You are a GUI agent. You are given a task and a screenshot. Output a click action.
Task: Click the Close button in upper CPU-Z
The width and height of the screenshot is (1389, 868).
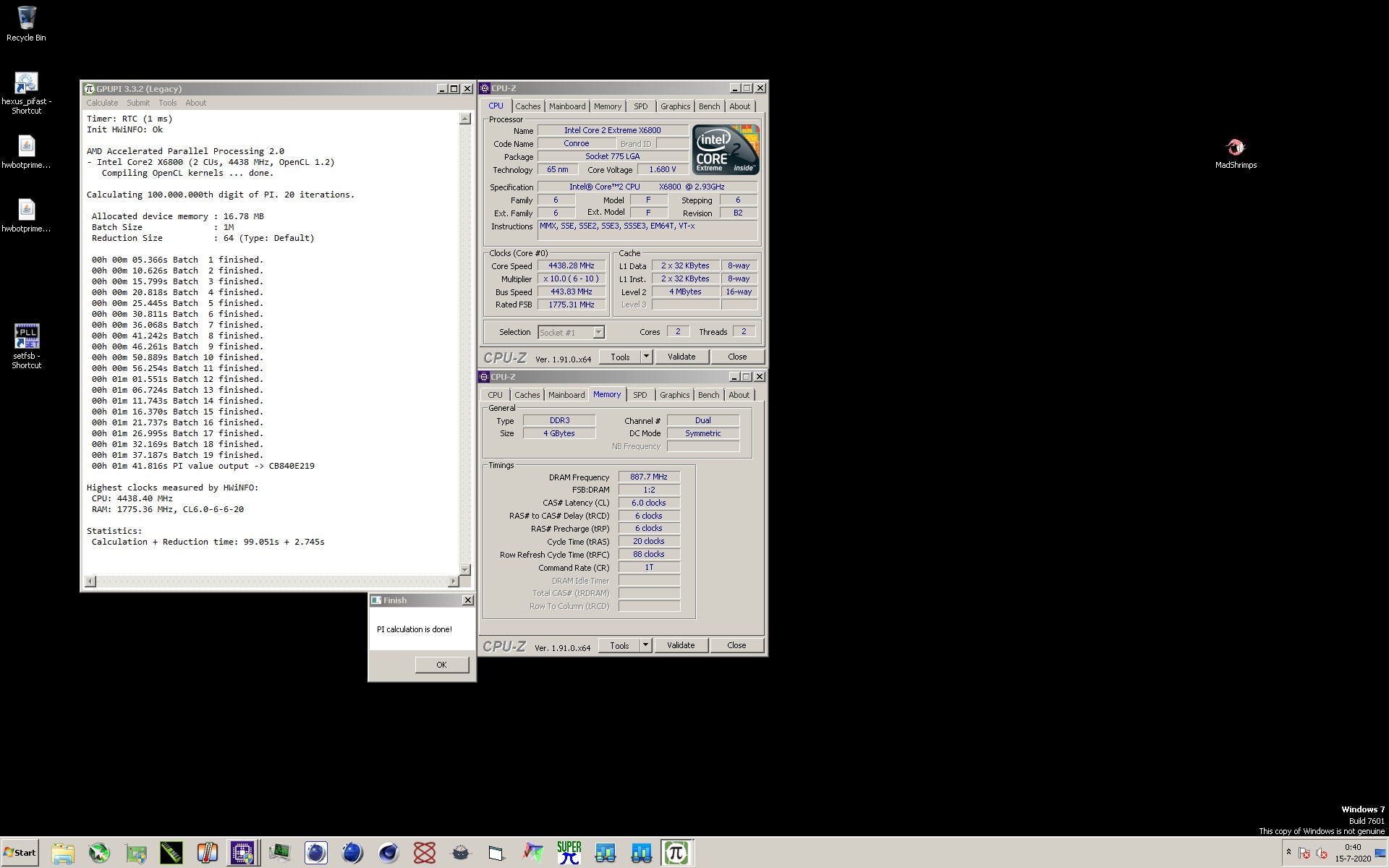[737, 357]
